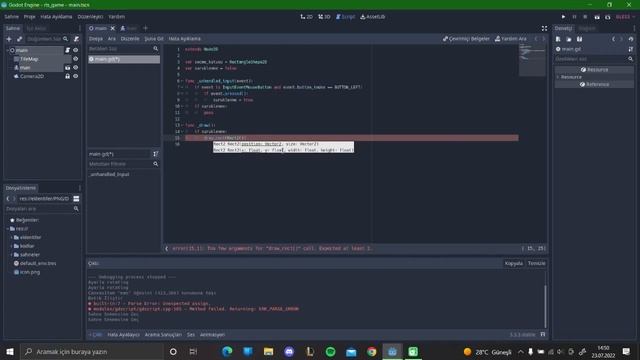Open the Yardım menu

pyautogui.click(x=116, y=17)
